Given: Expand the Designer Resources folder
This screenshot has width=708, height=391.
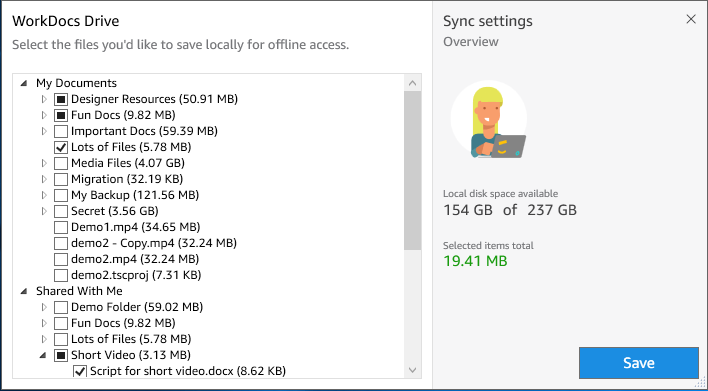Looking at the screenshot, I should [44, 99].
